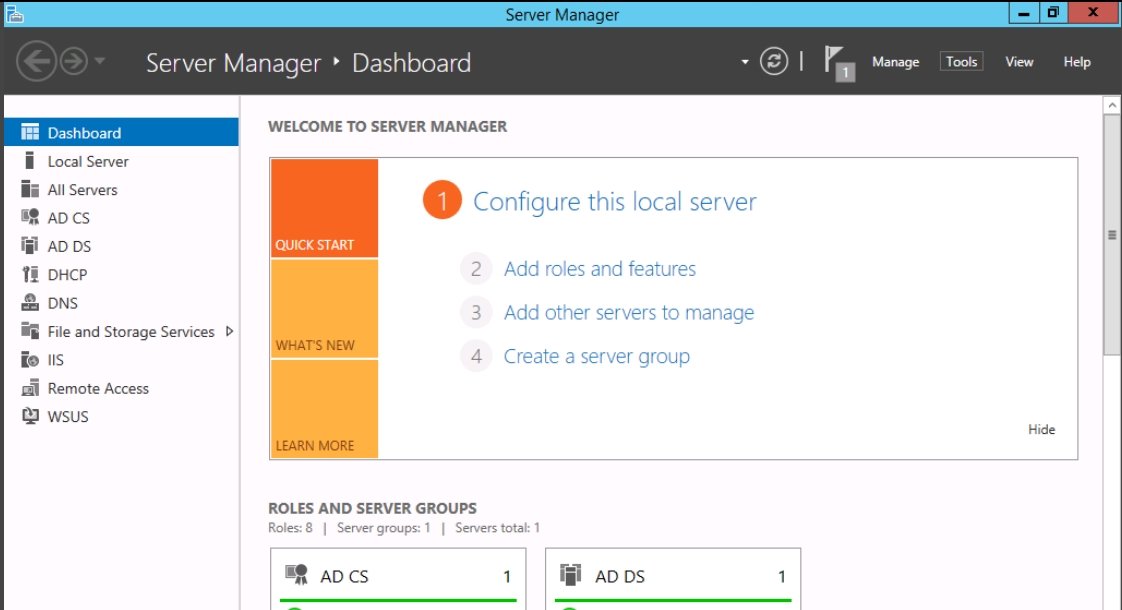This screenshot has height=610, width=1122.
Task: Click the AD DS sidebar icon
Action: [30, 246]
